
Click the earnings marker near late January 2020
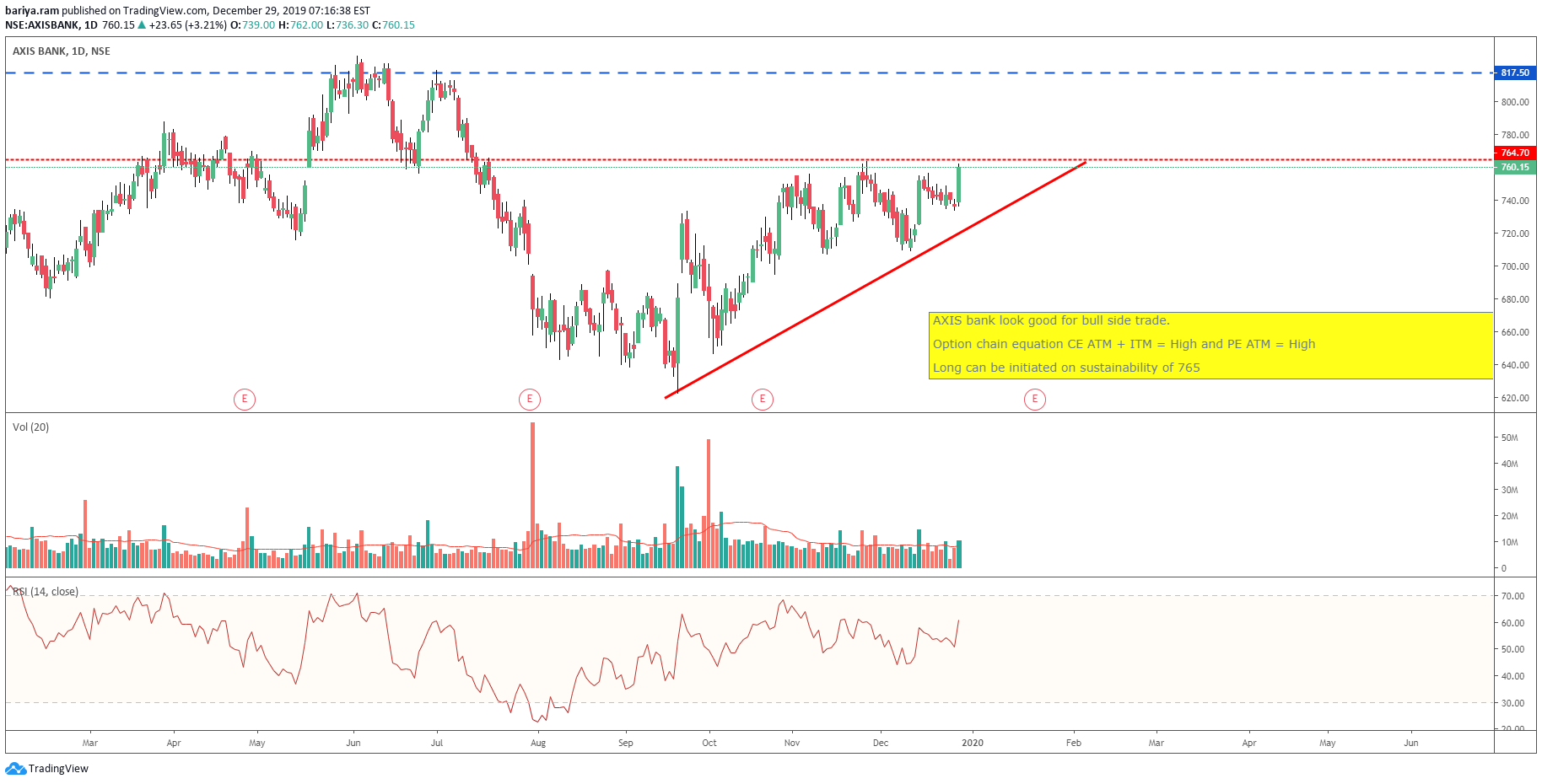[1035, 399]
